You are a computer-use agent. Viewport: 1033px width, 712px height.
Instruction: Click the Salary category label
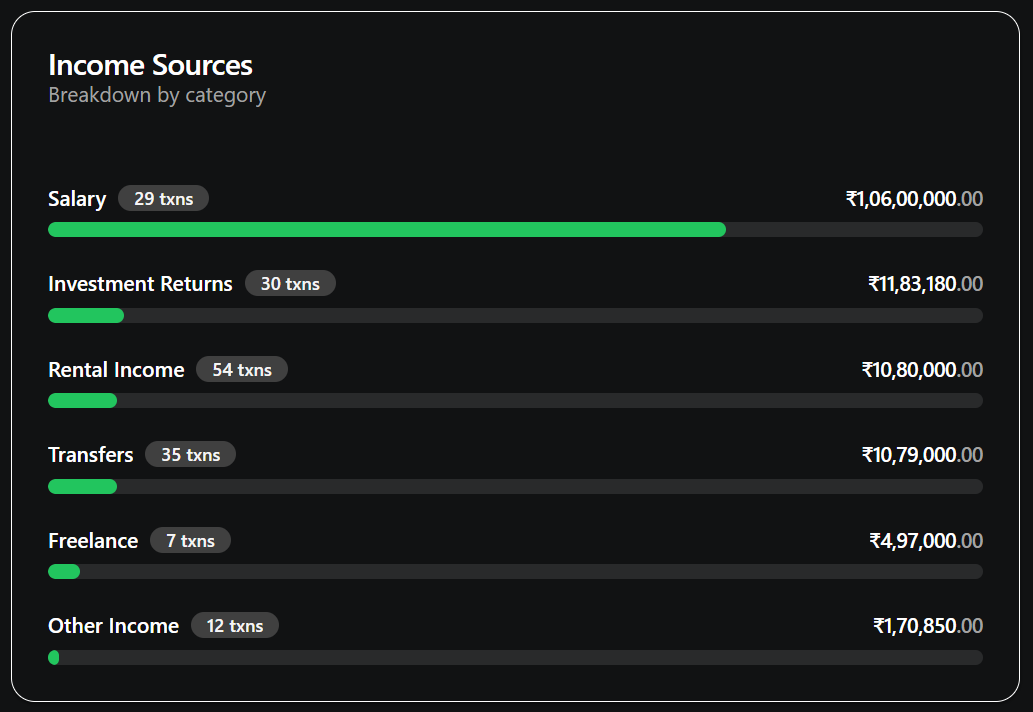[x=77, y=199]
